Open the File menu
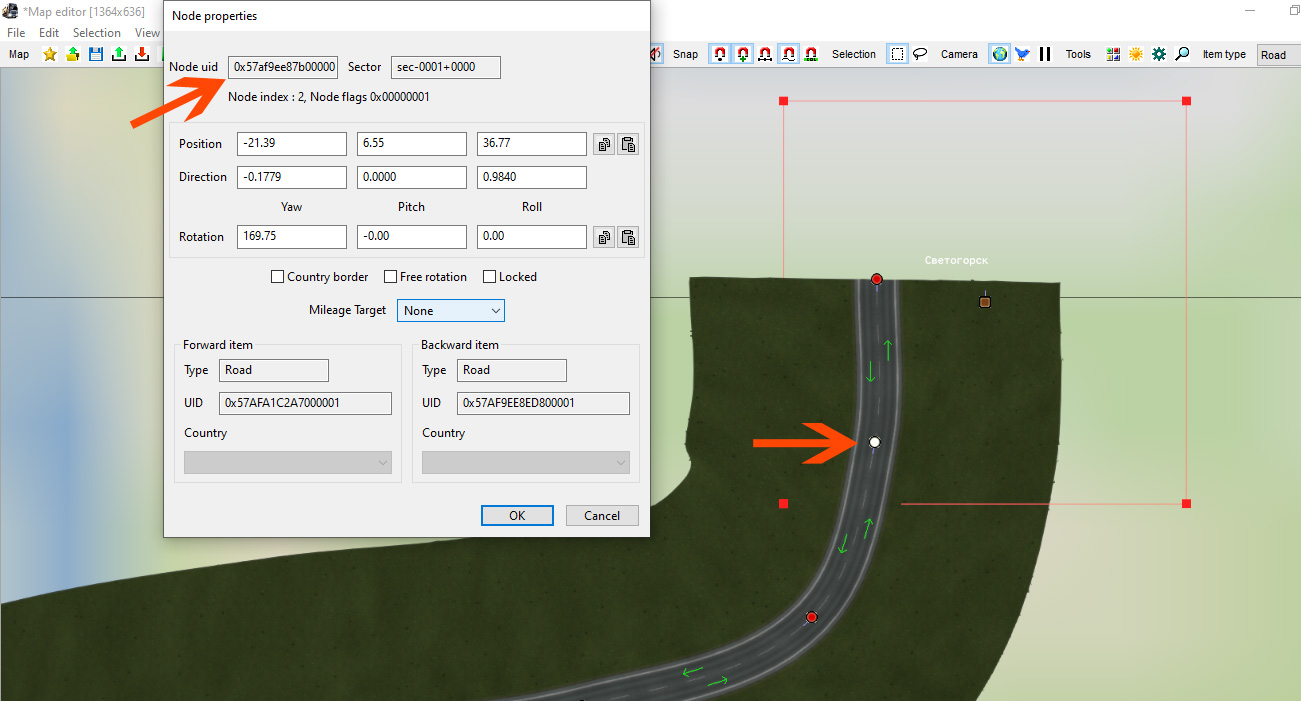The width and height of the screenshot is (1301, 701). pos(16,33)
